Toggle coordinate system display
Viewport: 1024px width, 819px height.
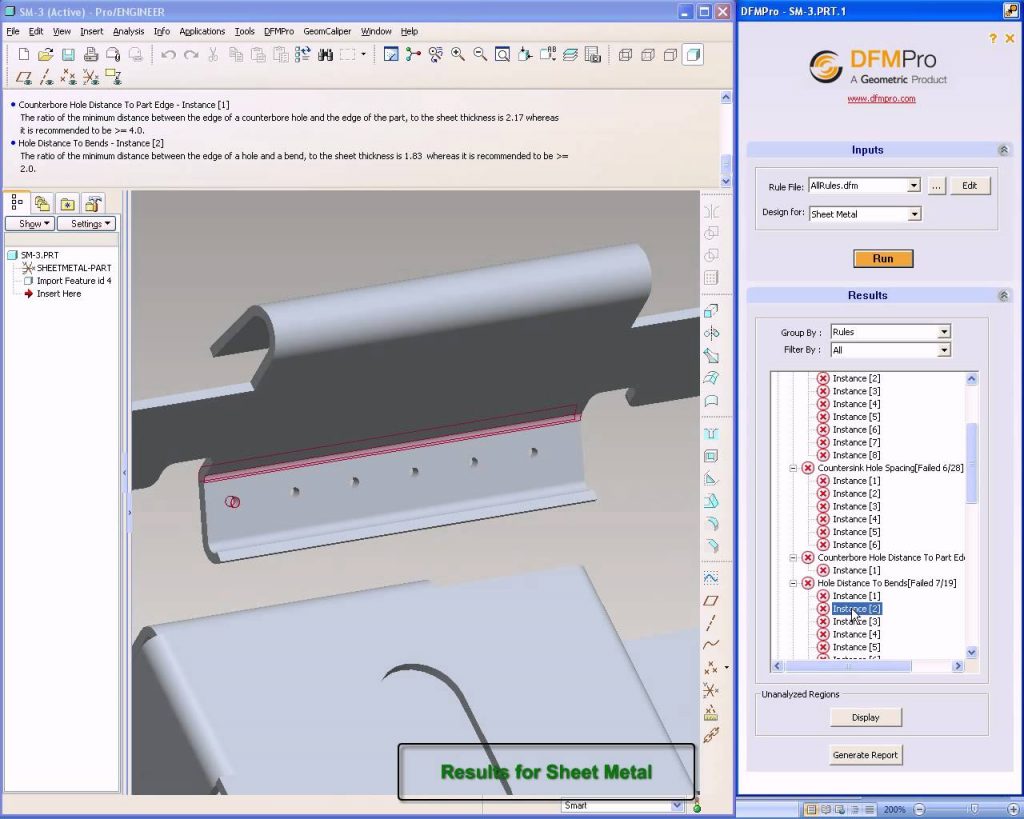(91, 78)
